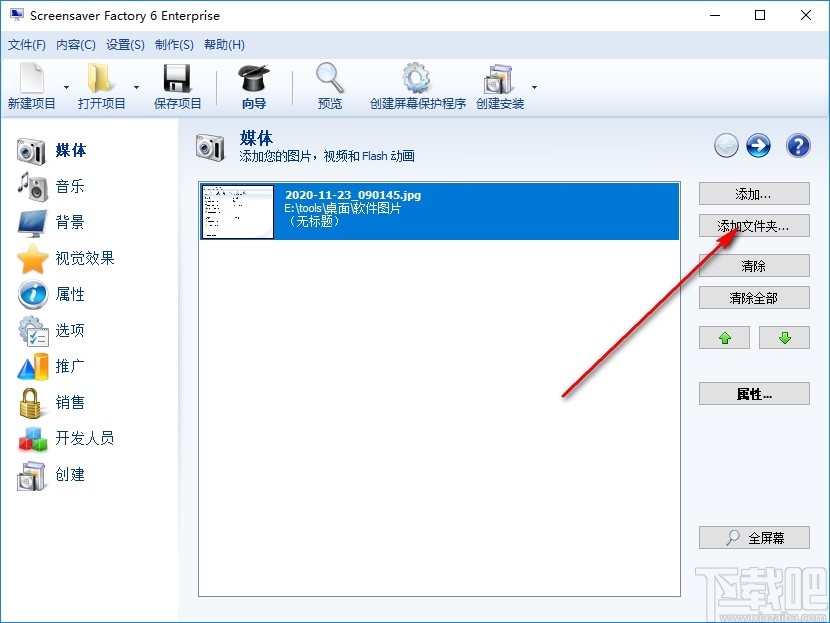The width and height of the screenshot is (830, 623).
Task: Select 销售 padlock item
Action: (51, 402)
